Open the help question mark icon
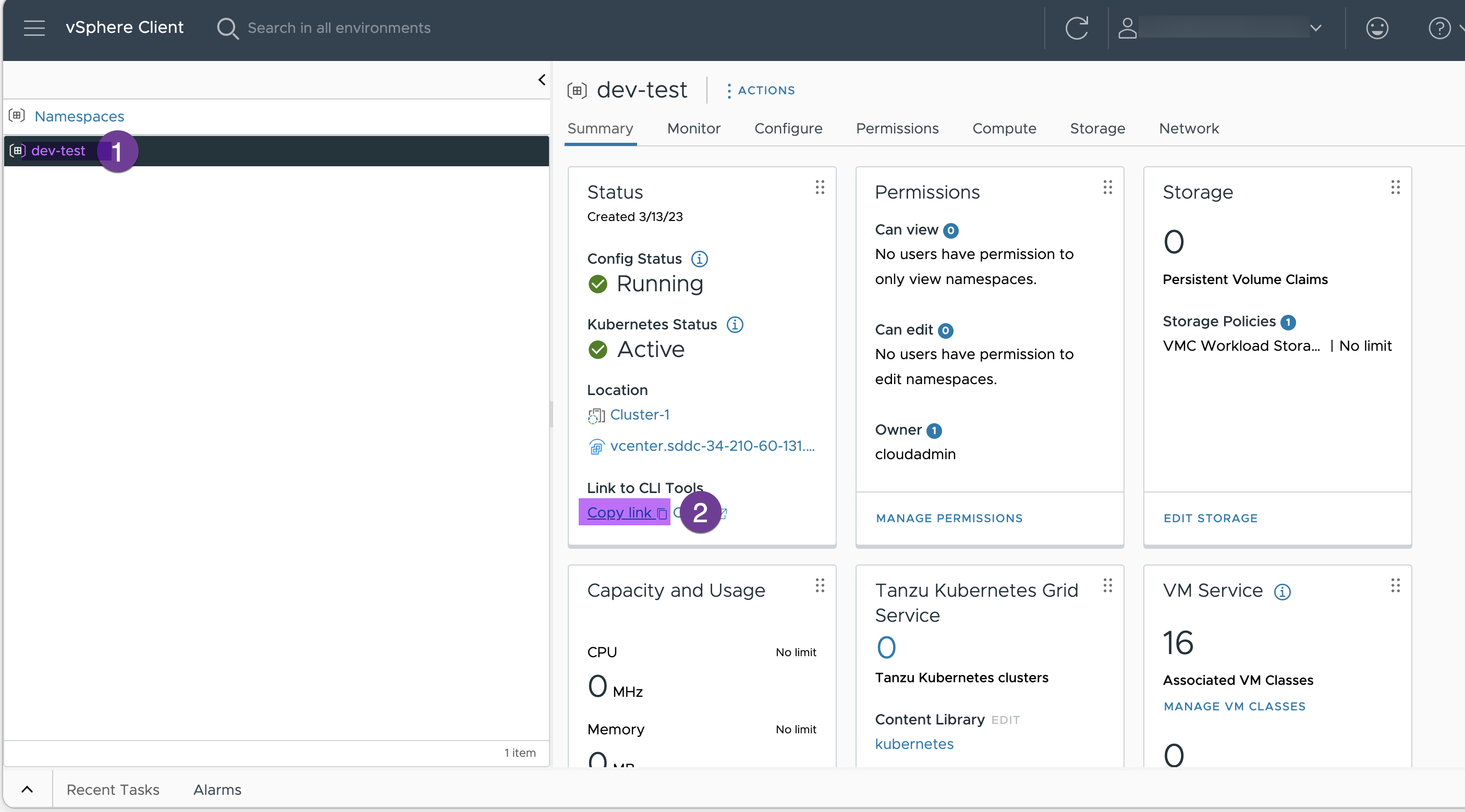The height and width of the screenshot is (812, 1465). pos(1439,28)
